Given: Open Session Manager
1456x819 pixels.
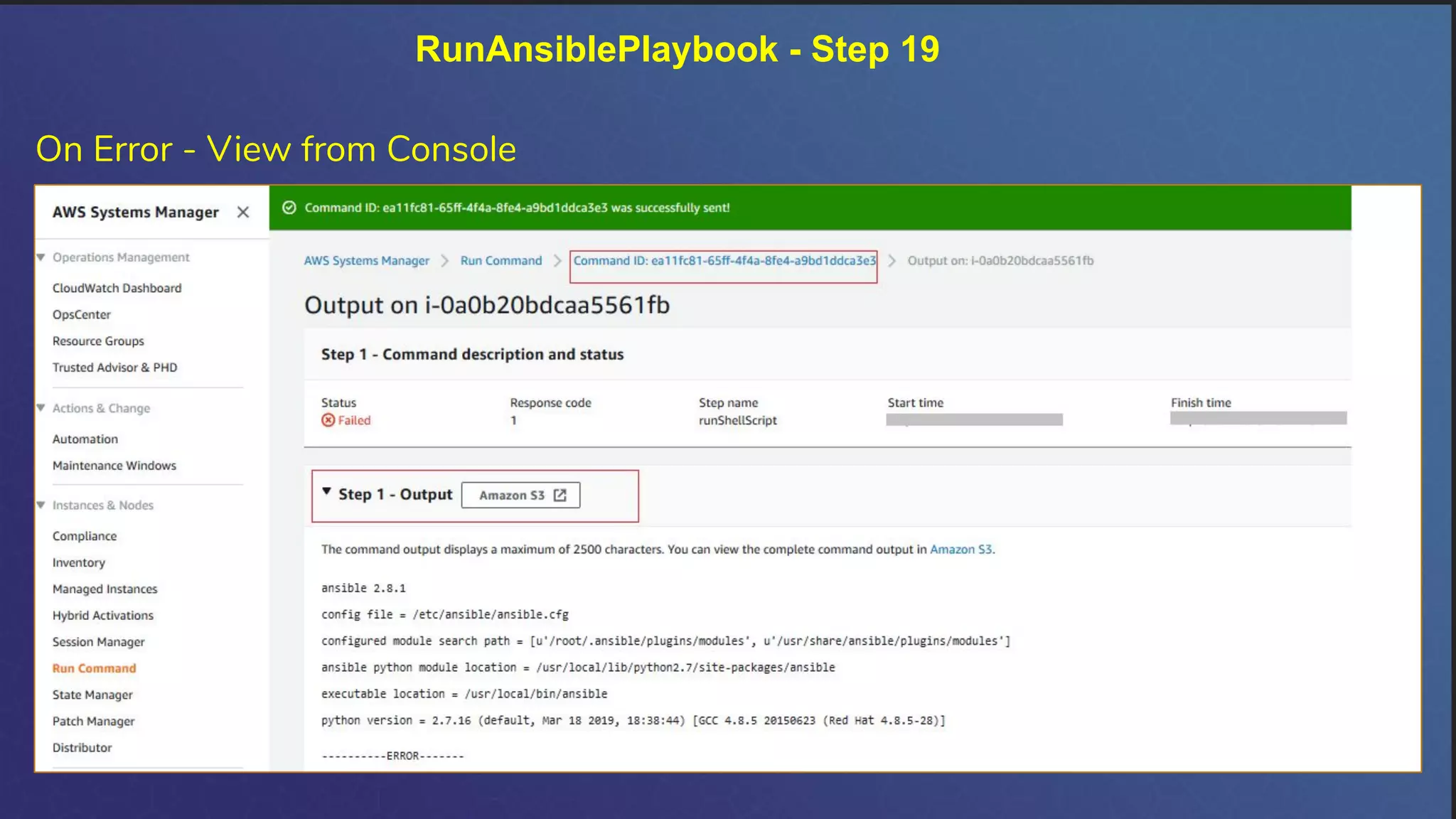Looking at the screenshot, I should click(x=99, y=642).
